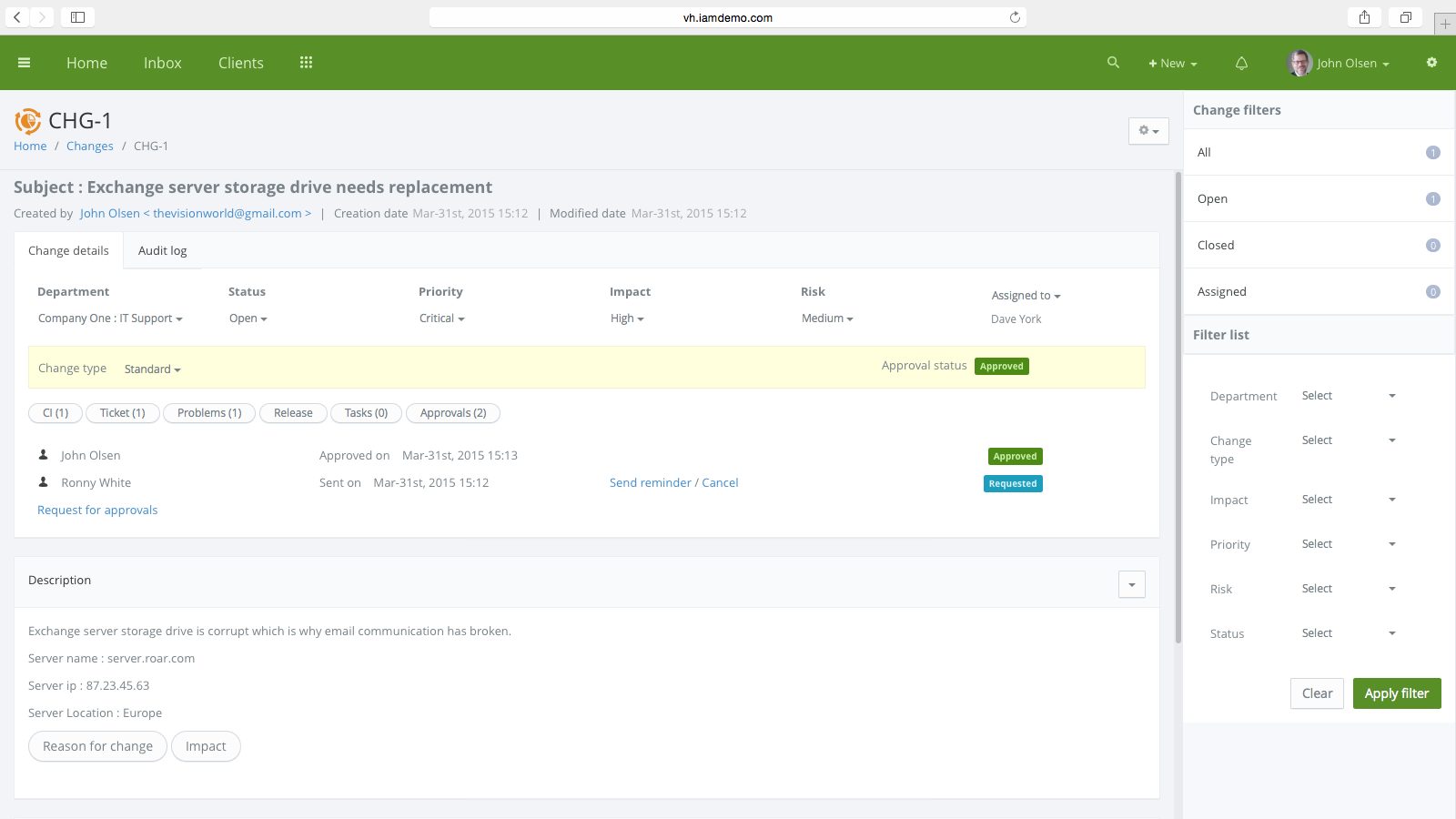This screenshot has width=1456, height=819.
Task: Click the main content vertical scrollbar
Action: (x=1178, y=408)
